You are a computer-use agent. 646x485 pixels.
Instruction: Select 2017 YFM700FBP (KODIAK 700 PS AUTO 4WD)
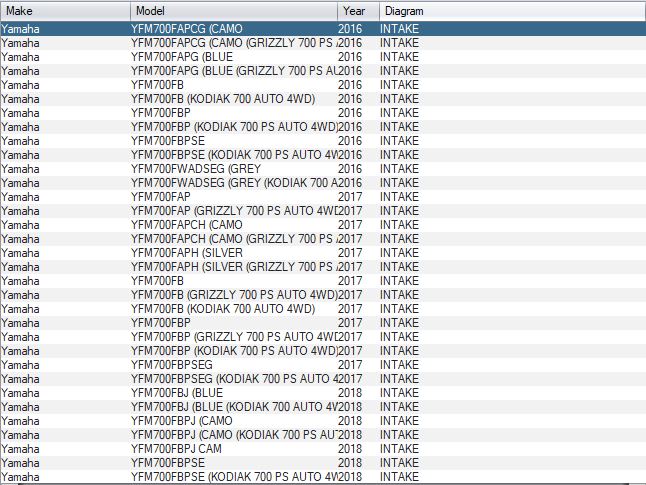[x=323, y=351]
